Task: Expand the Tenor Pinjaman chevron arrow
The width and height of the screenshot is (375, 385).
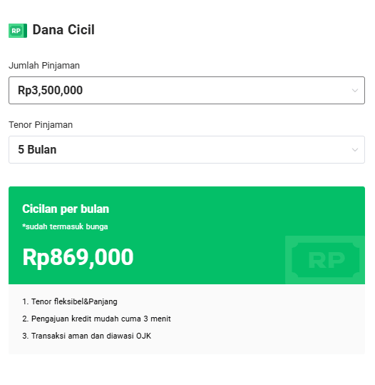Action: click(x=355, y=150)
